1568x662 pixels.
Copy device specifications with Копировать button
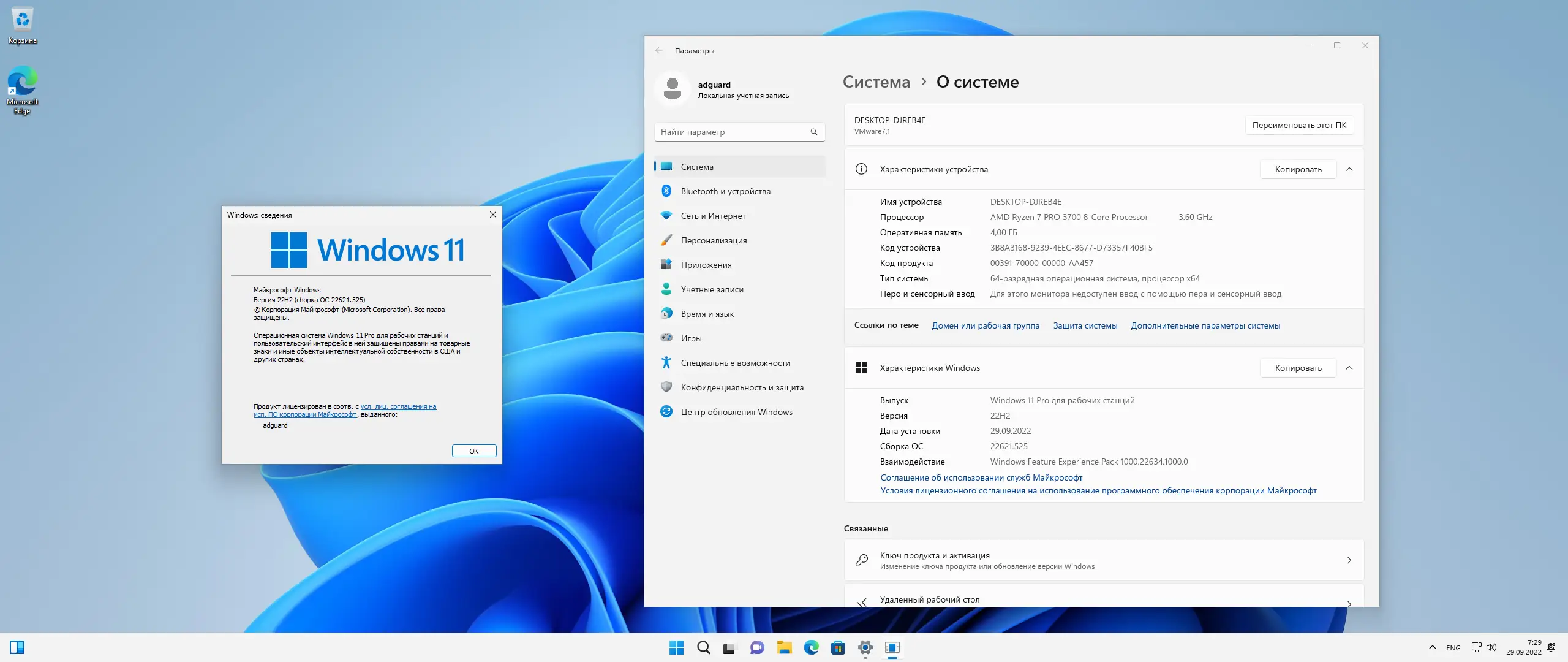tap(1298, 169)
